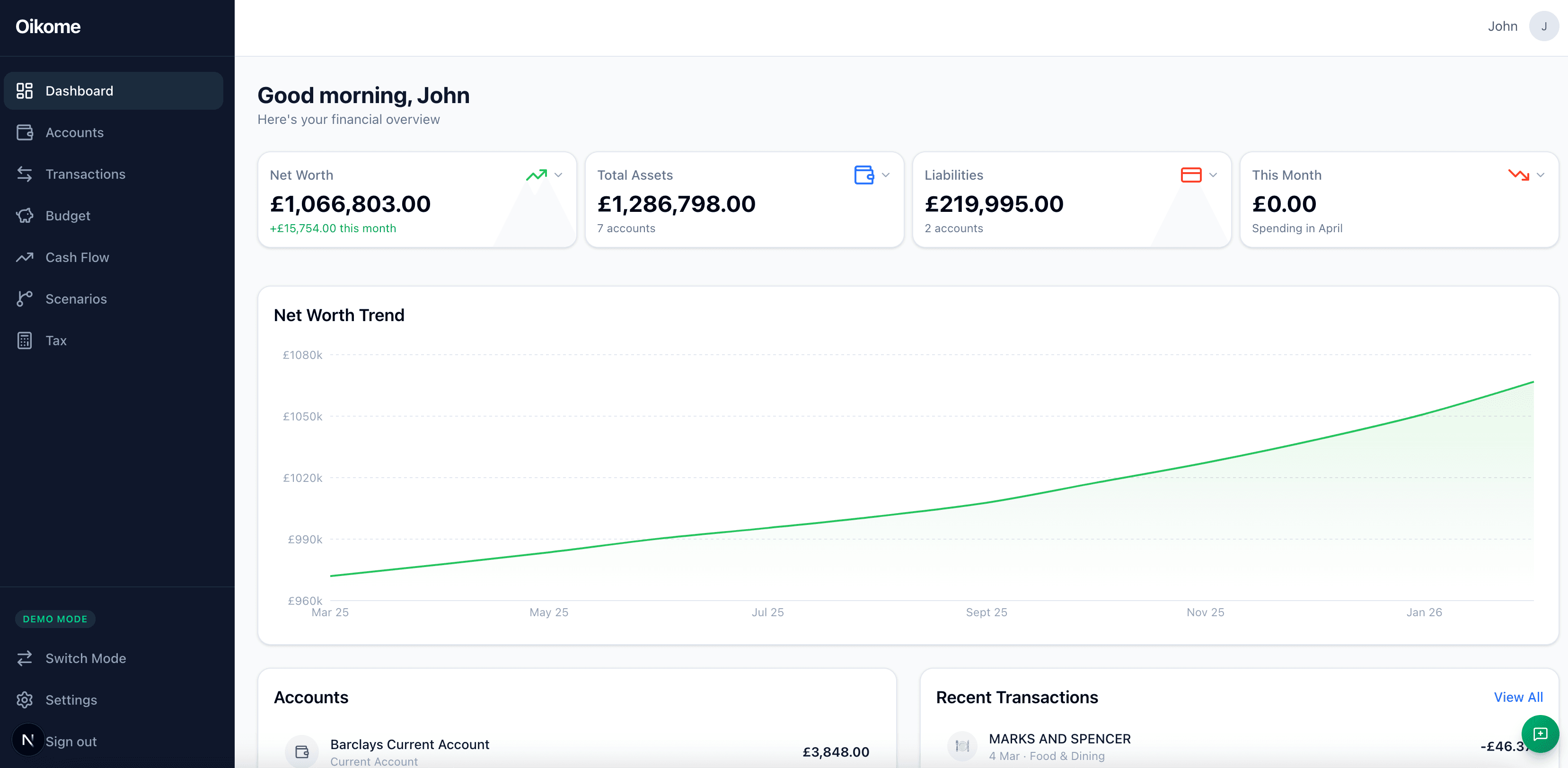Click the wallet icon on Total Assets card

(x=865, y=175)
